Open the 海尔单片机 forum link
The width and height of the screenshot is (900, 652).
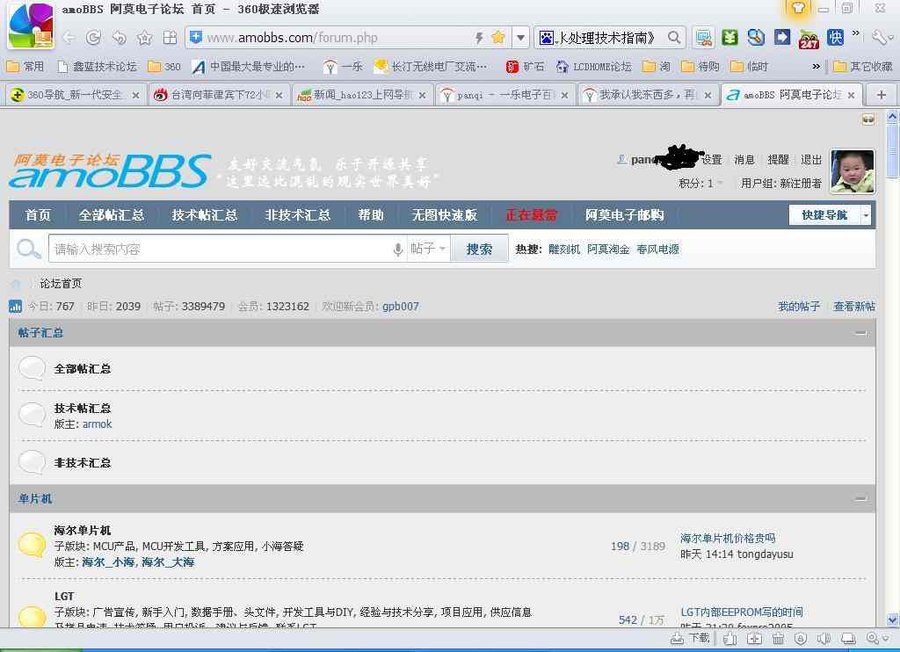coord(83,530)
